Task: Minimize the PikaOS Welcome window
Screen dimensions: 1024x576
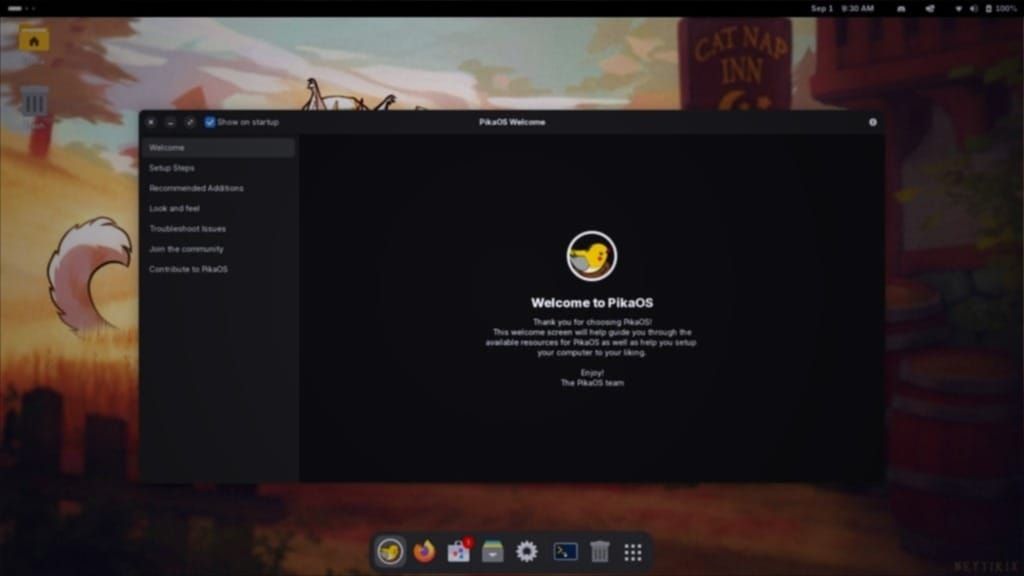Action: click(x=170, y=122)
